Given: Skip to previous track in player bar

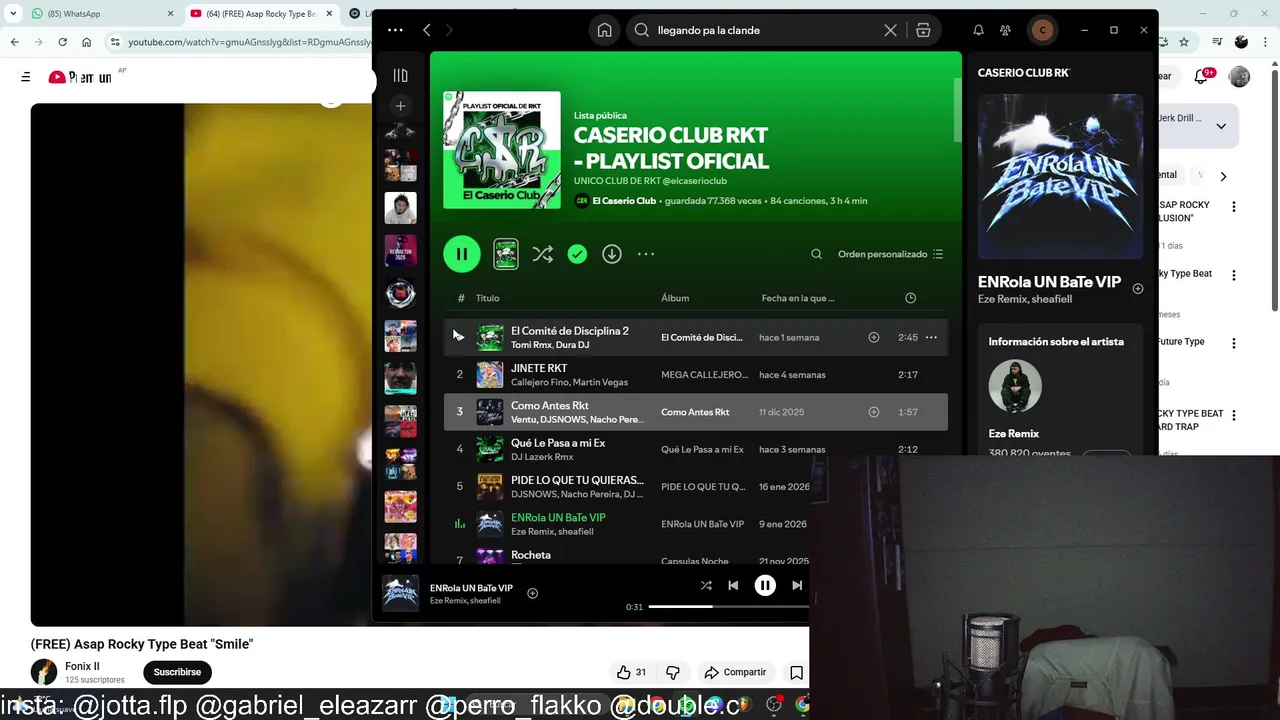Looking at the screenshot, I should pyautogui.click(x=733, y=586).
